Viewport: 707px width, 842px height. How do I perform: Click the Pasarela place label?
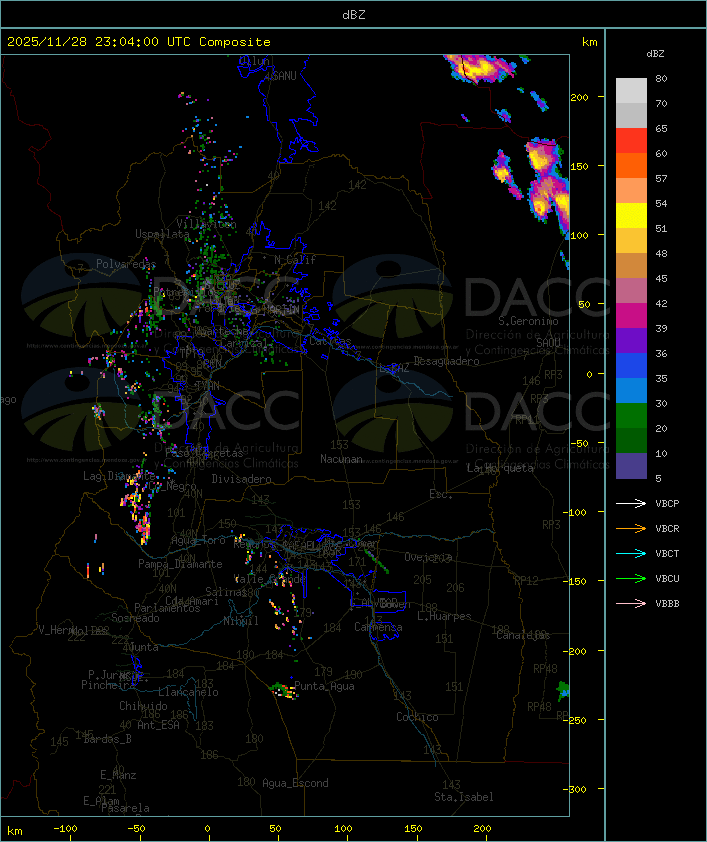point(125,808)
